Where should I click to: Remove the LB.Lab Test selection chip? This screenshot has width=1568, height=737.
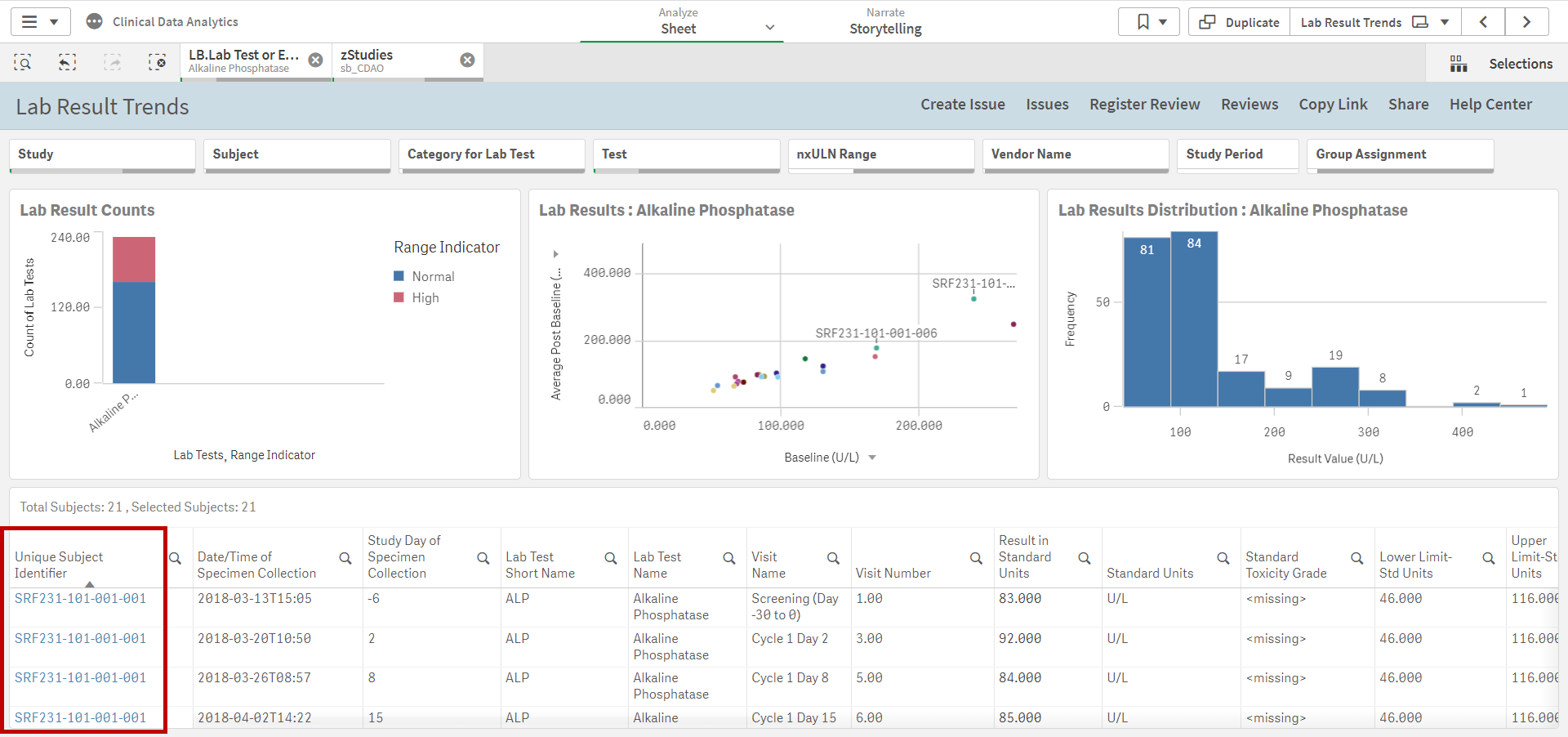(315, 60)
